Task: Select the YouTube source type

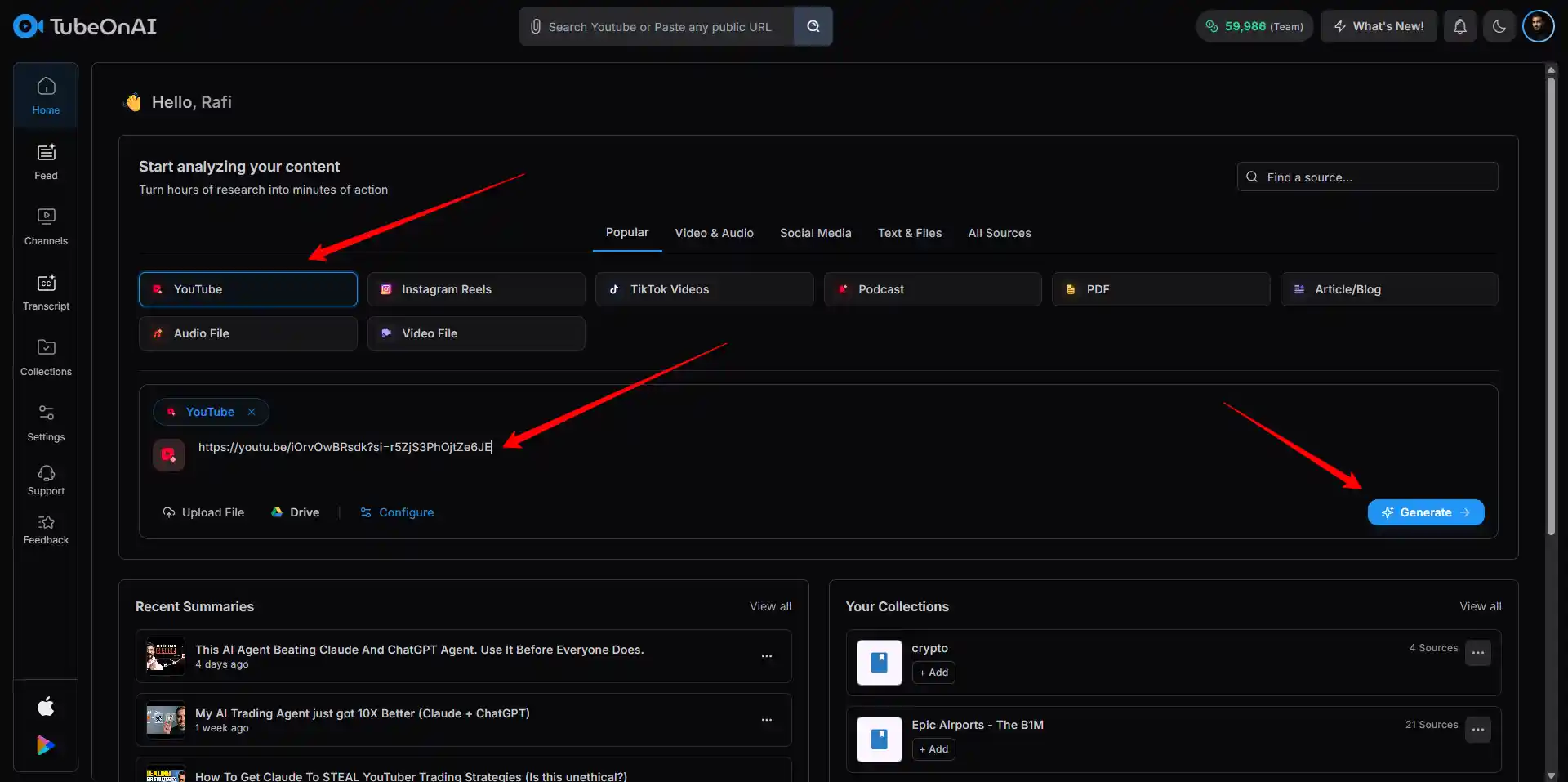Action: (248, 289)
